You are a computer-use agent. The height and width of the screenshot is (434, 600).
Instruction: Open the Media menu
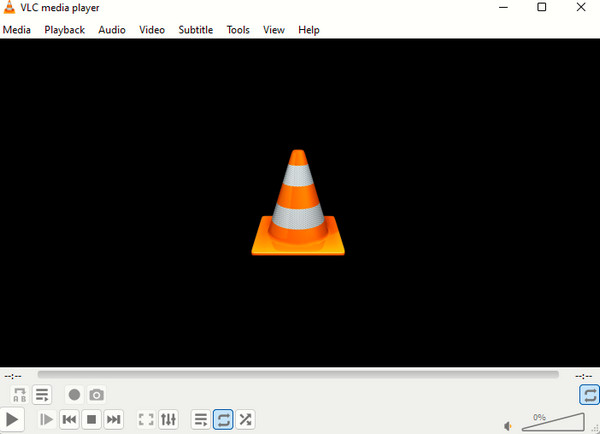(17, 30)
